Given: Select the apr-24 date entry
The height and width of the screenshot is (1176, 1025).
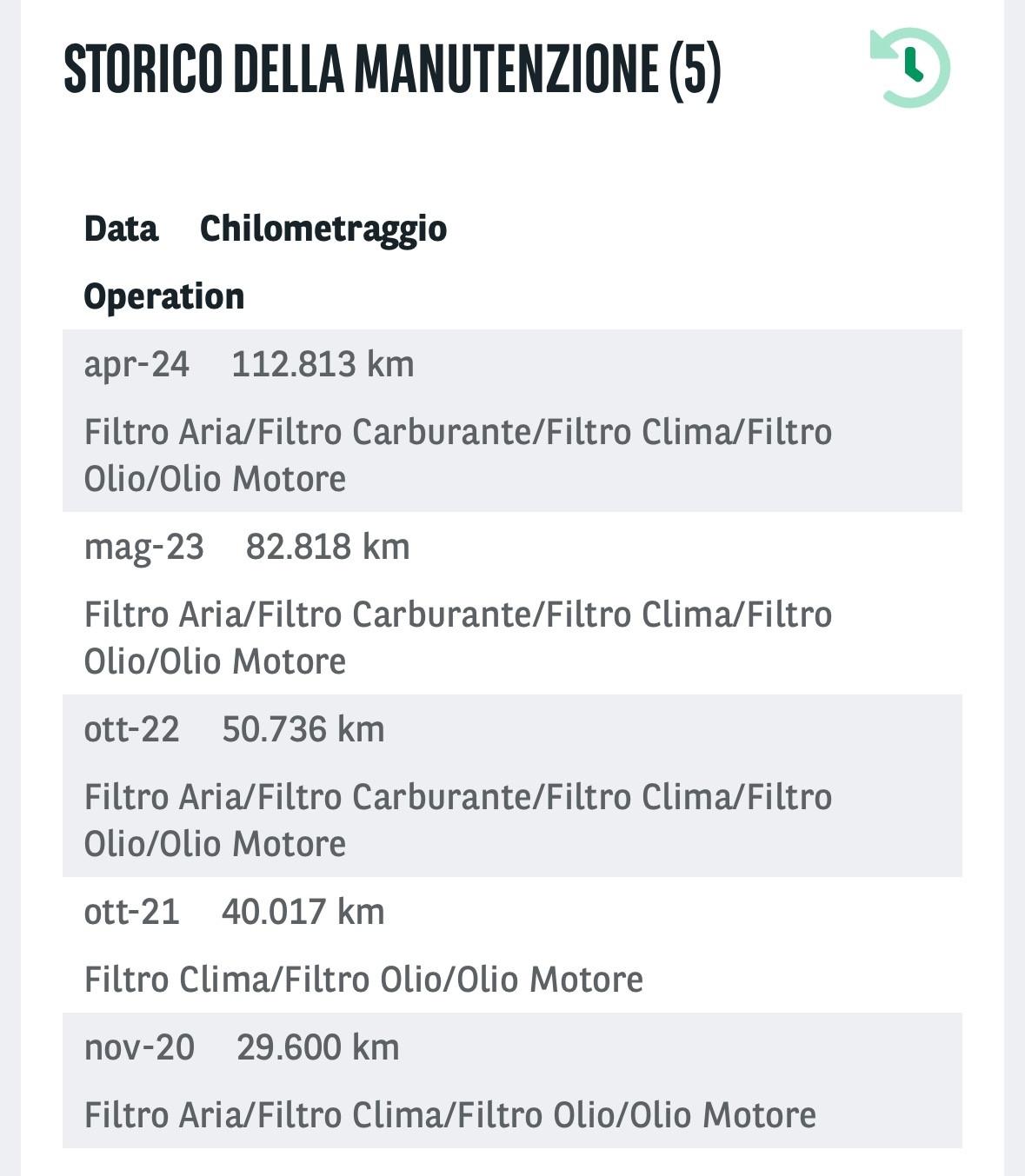Looking at the screenshot, I should click(136, 364).
